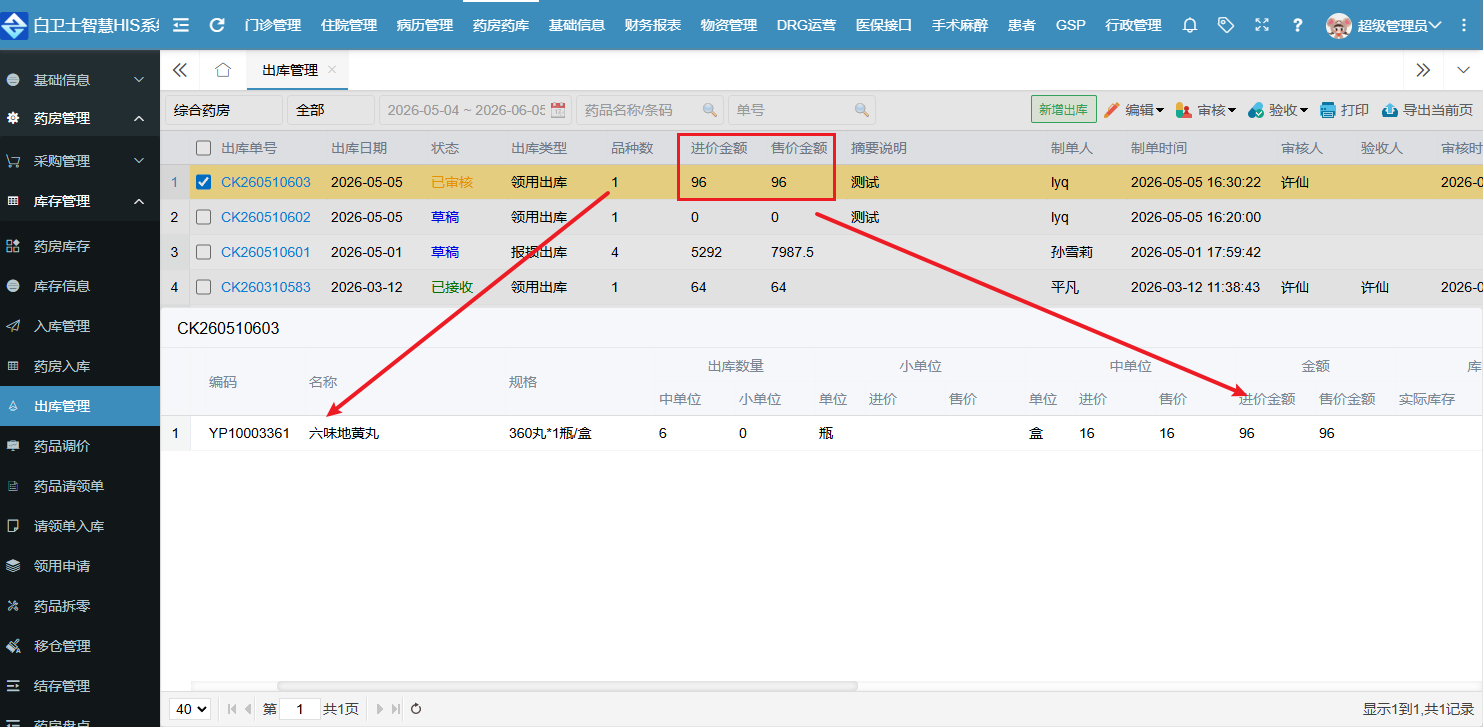Click the tag icon in header
Viewport: 1483px width, 727px height.
point(1226,25)
